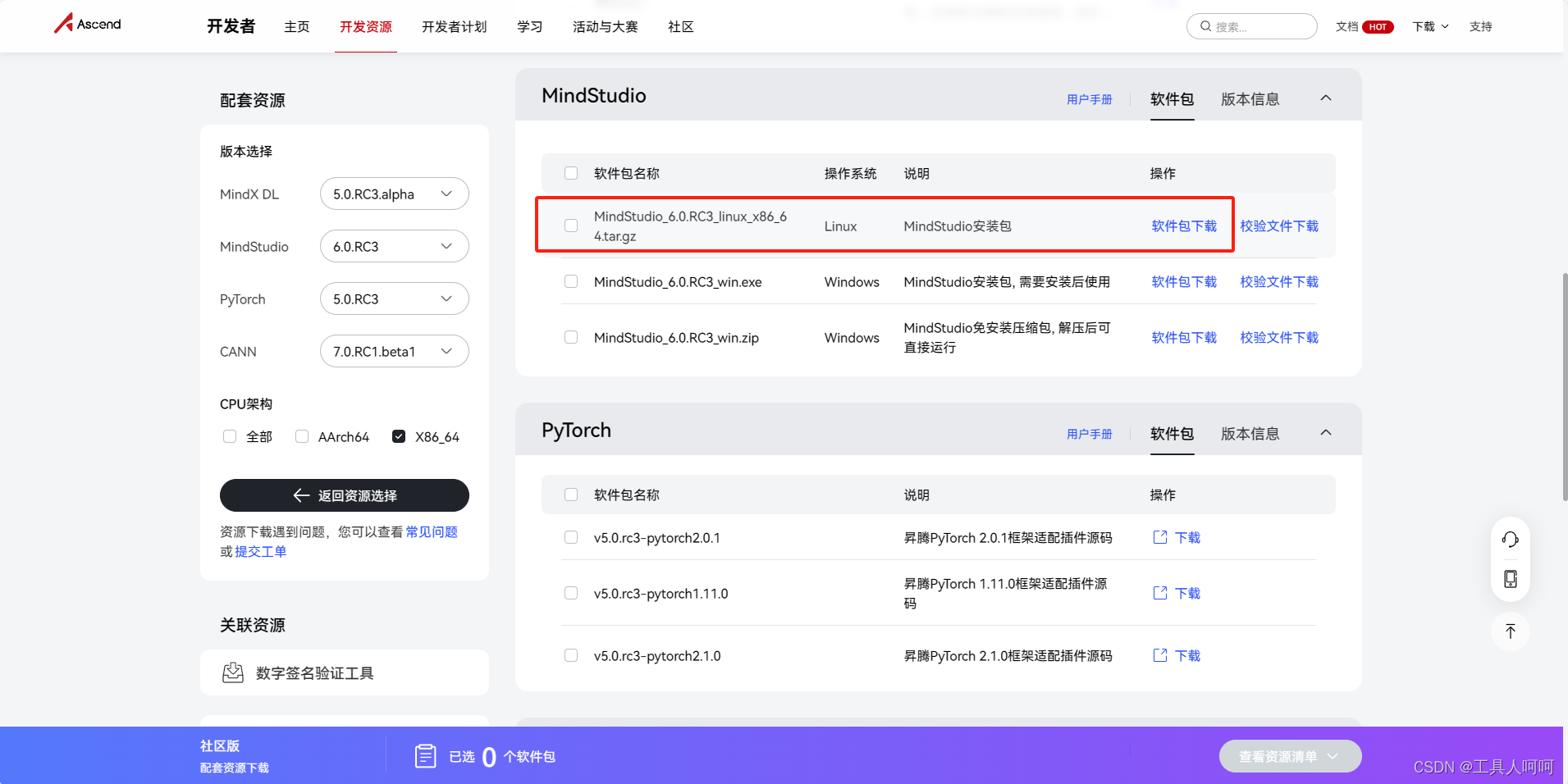1568x784 pixels.
Task: Click the search magnifier icon
Action: (x=1205, y=26)
